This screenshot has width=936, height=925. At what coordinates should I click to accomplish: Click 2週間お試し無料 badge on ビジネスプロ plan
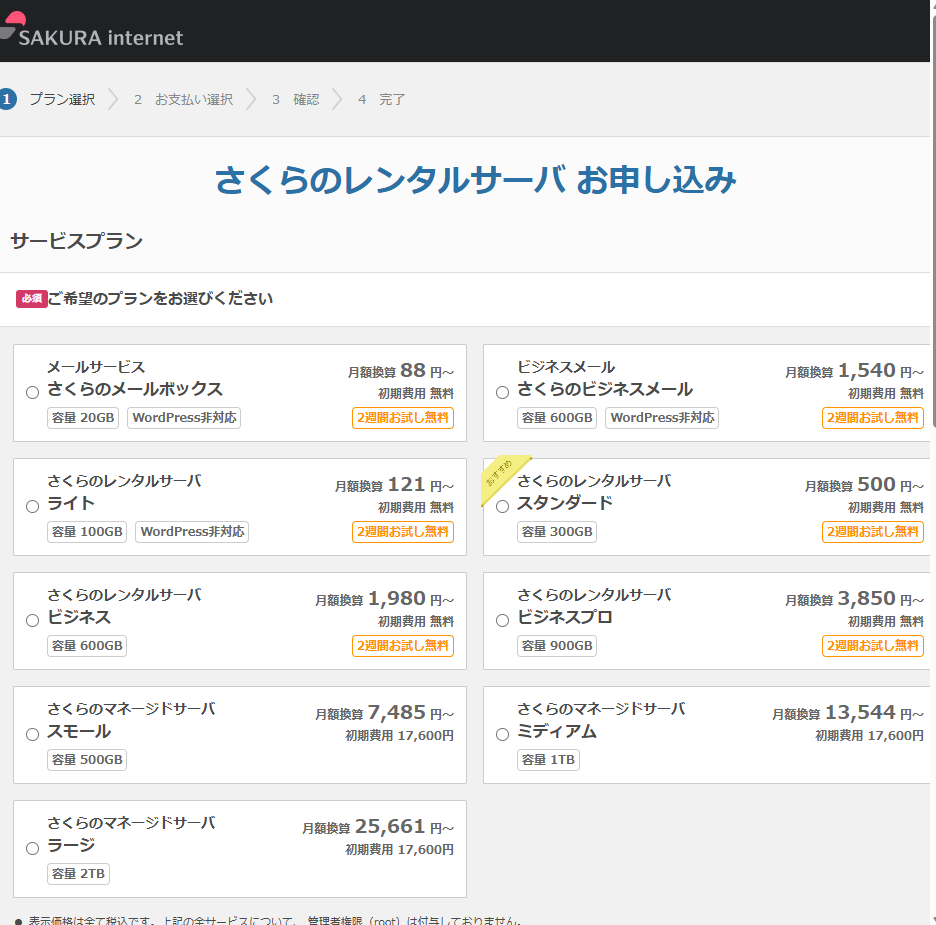click(x=872, y=646)
